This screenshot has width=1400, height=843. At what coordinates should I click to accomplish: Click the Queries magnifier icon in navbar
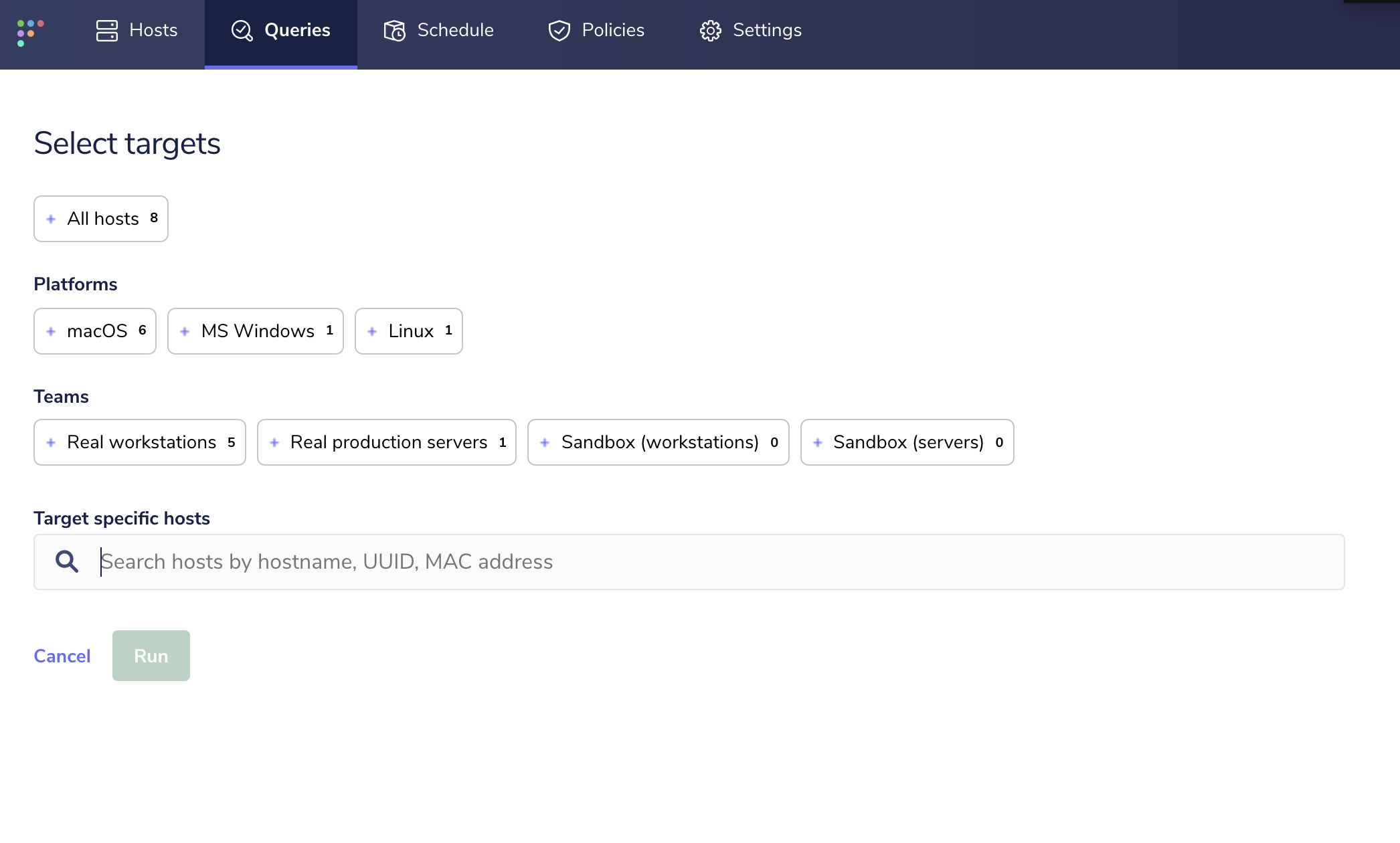[x=242, y=31]
